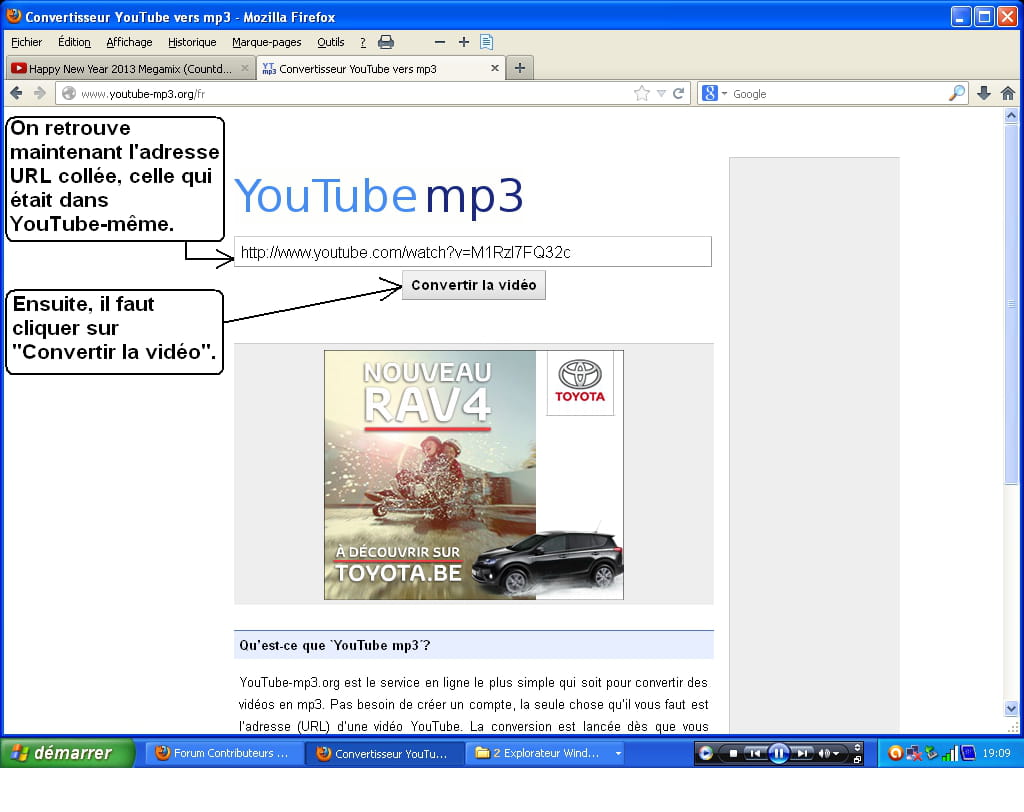The height and width of the screenshot is (812, 1024).
Task: Zoom out with the minus icon
Action: click(x=440, y=42)
